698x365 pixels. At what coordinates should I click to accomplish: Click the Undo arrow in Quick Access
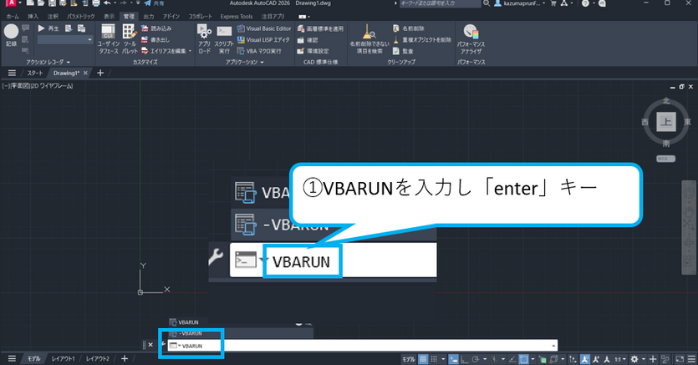tap(107, 3)
